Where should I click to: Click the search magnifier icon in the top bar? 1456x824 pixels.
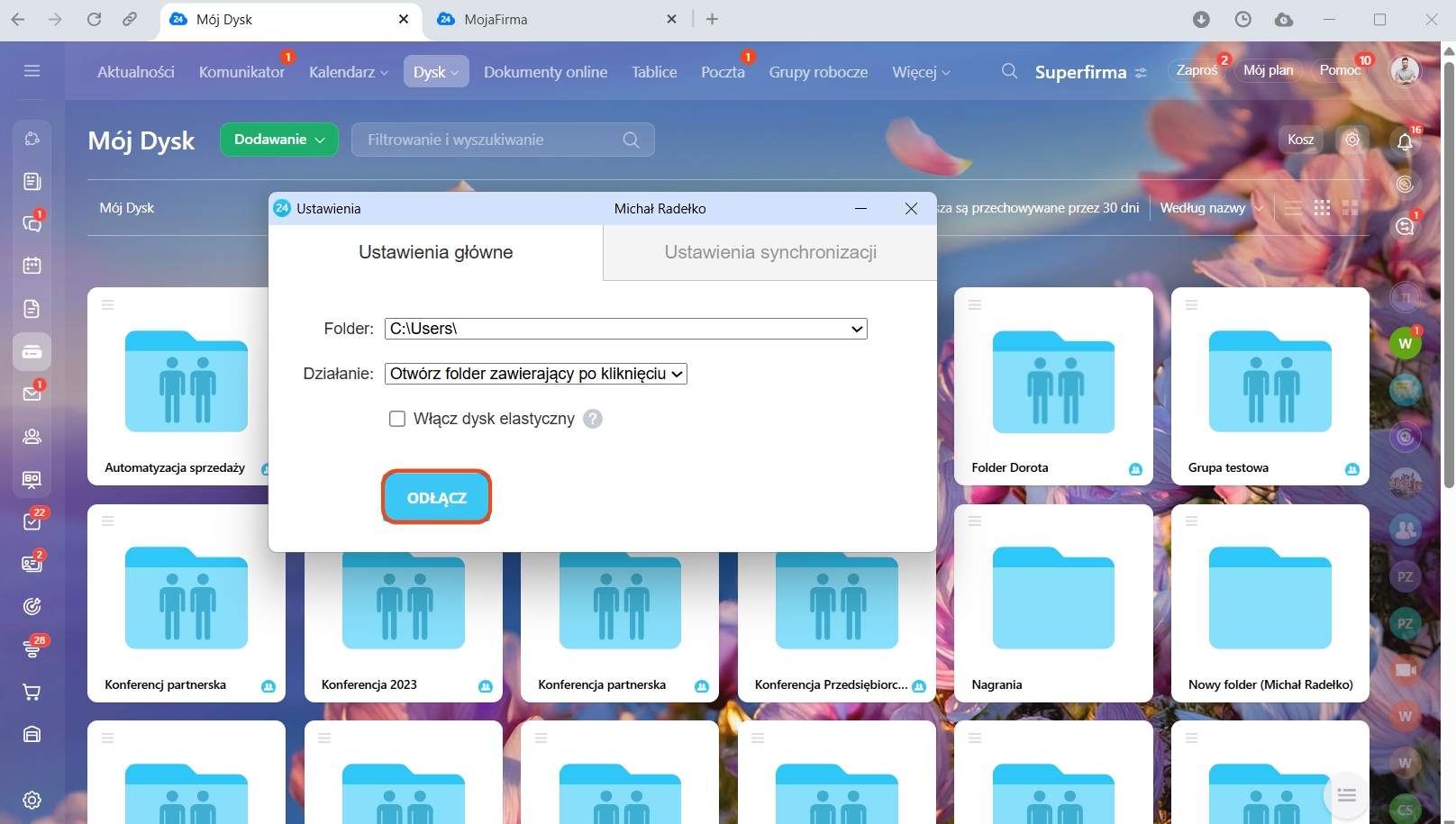pyautogui.click(x=1009, y=71)
